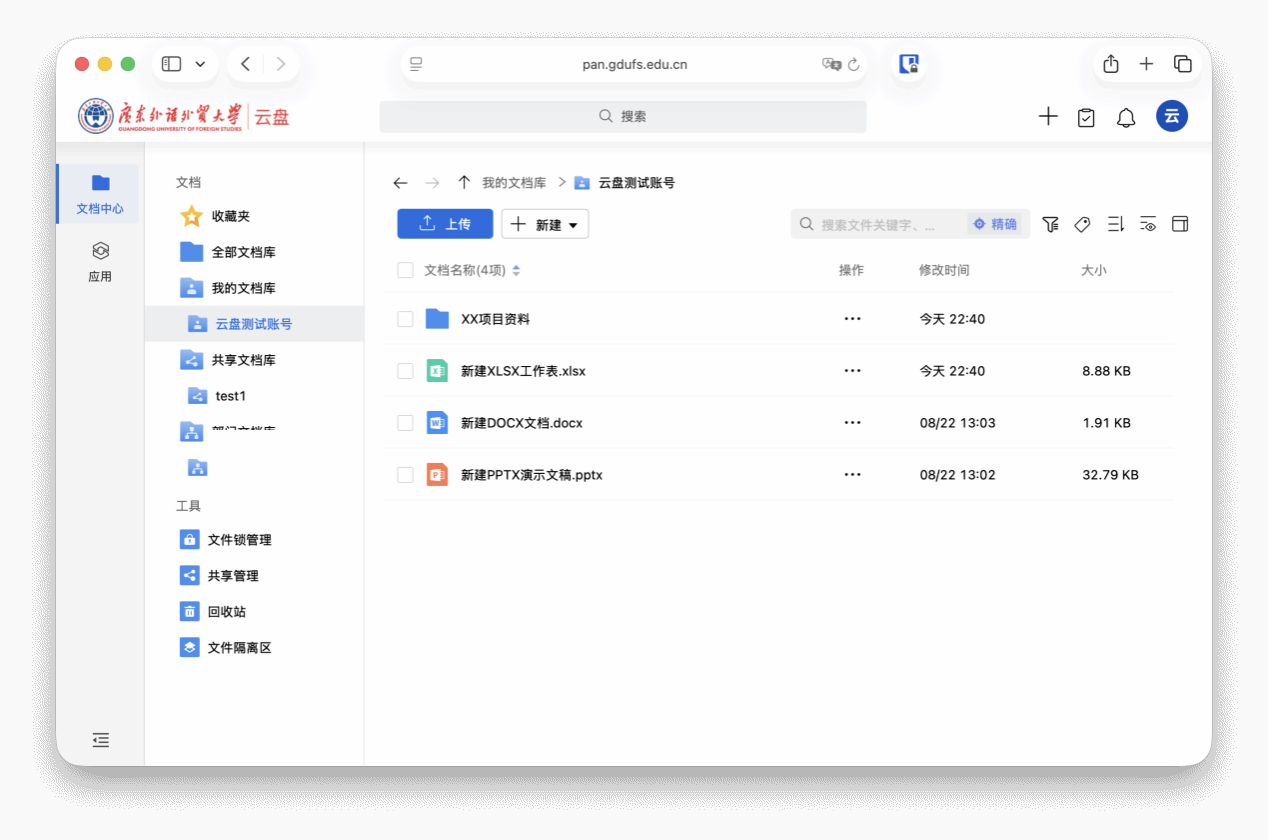Screen dimensions: 1268x840
Task: Click the 上传 button
Action: pos(445,224)
